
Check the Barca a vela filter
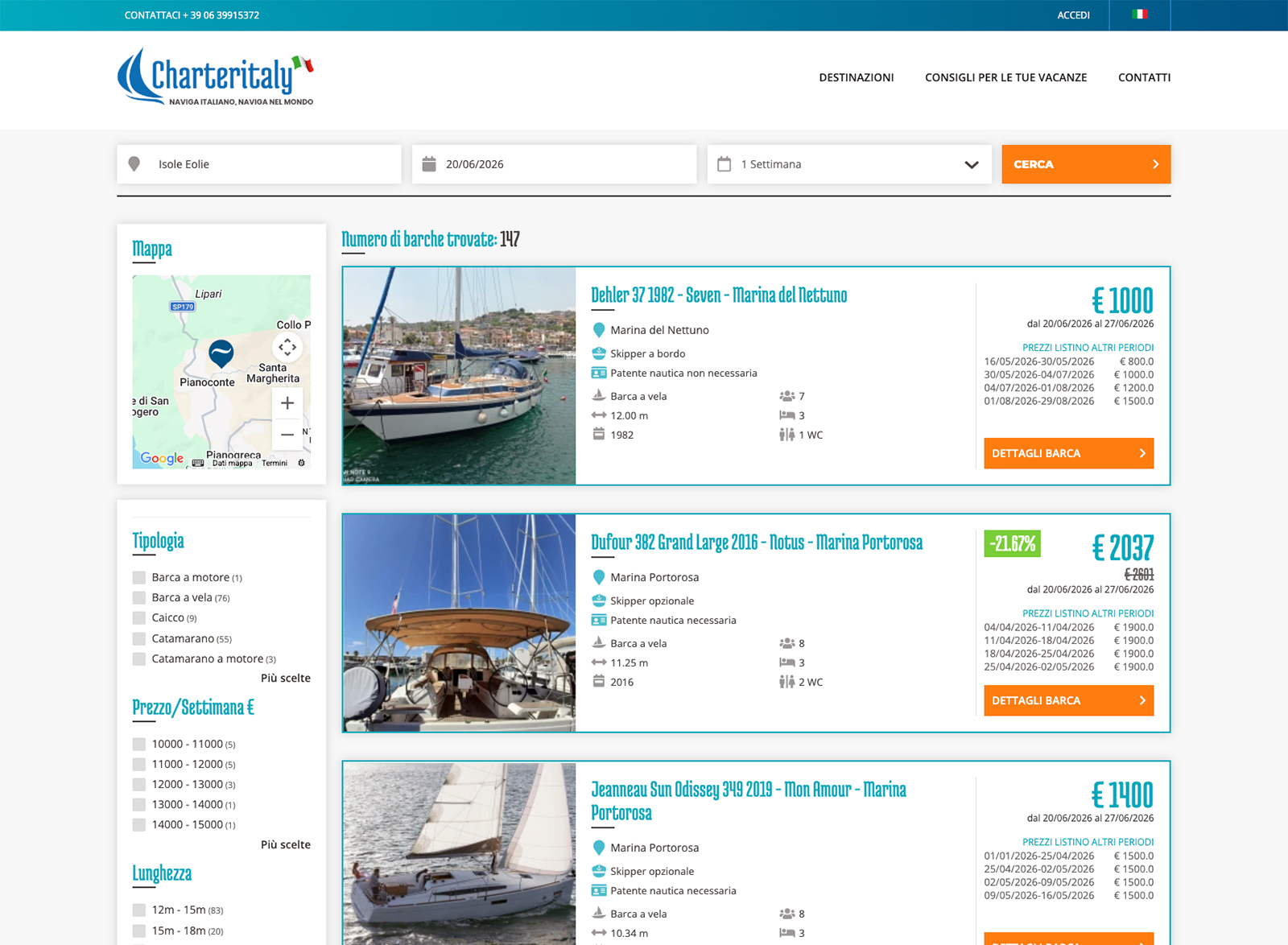[139, 598]
